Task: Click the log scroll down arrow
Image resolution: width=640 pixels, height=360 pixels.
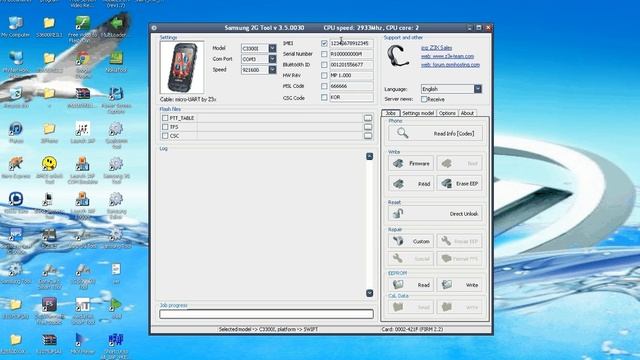Action: point(369,293)
